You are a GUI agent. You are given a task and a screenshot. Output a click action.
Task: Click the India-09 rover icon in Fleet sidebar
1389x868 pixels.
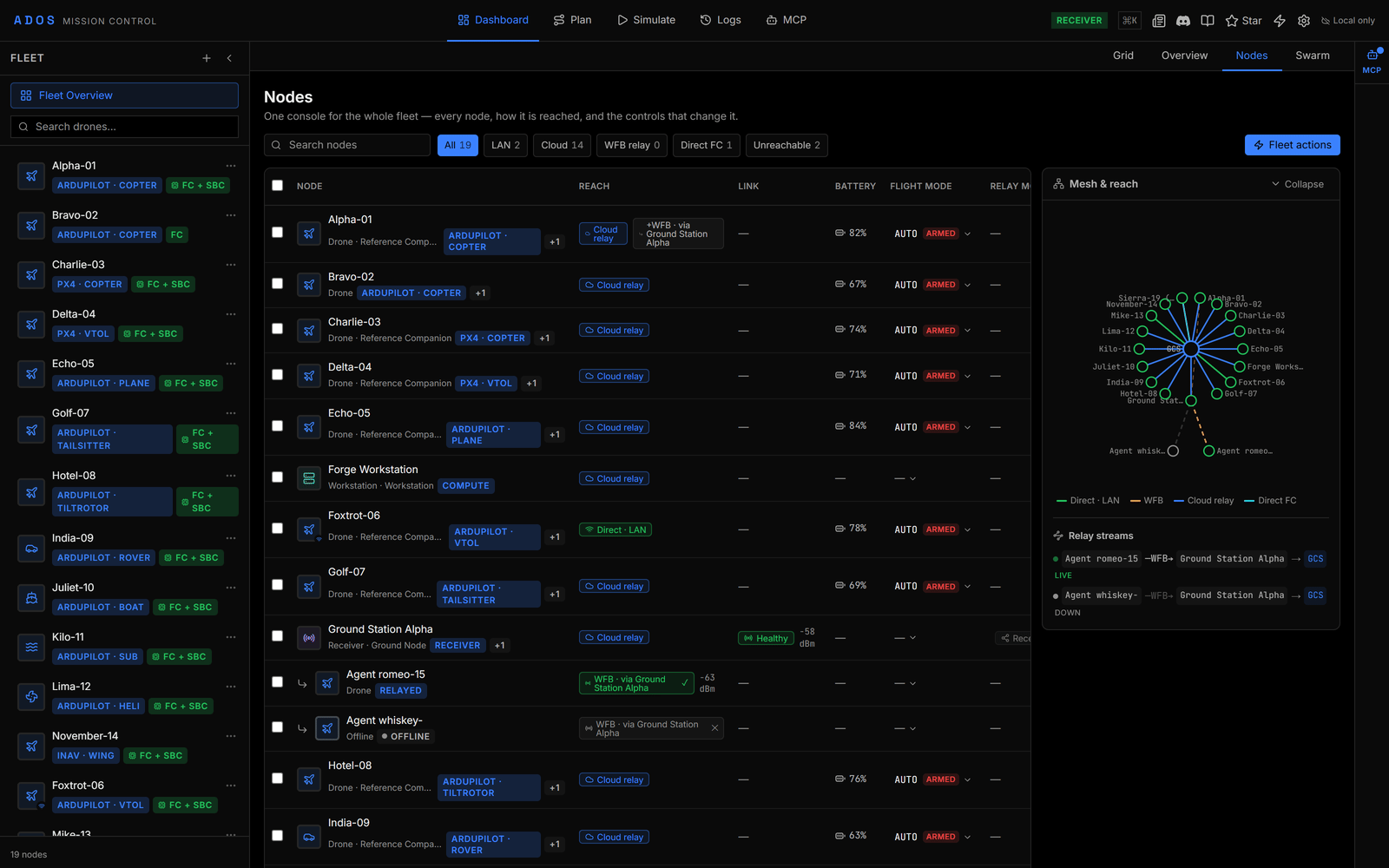(x=31, y=549)
